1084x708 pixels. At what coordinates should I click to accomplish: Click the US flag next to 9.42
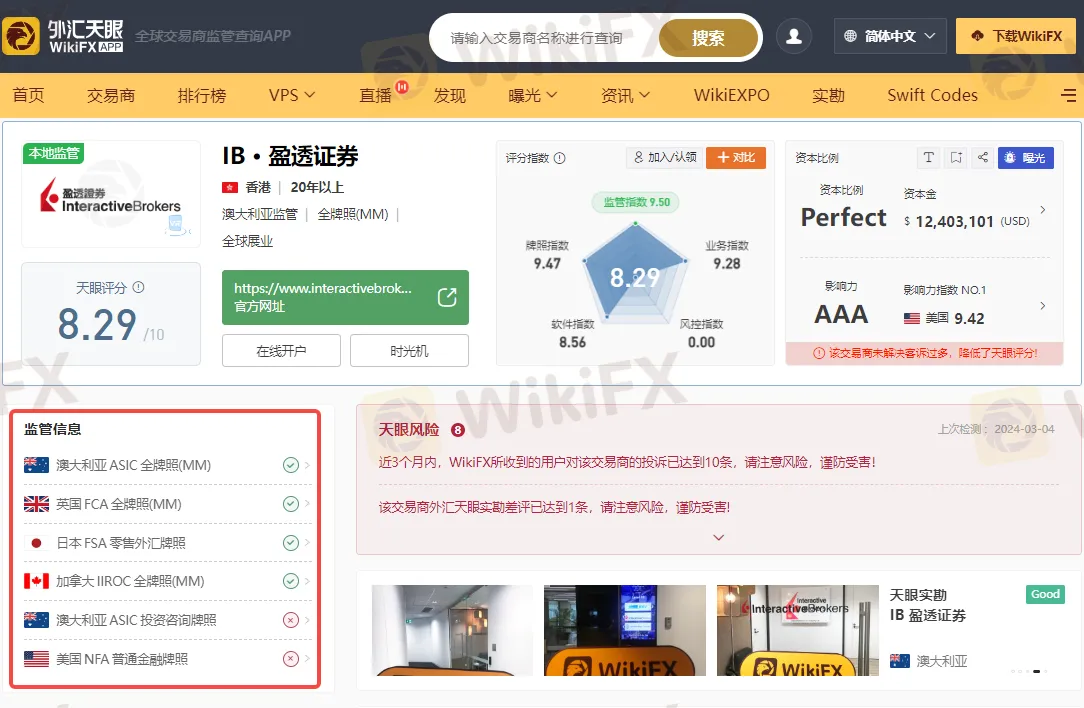point(912,318)
